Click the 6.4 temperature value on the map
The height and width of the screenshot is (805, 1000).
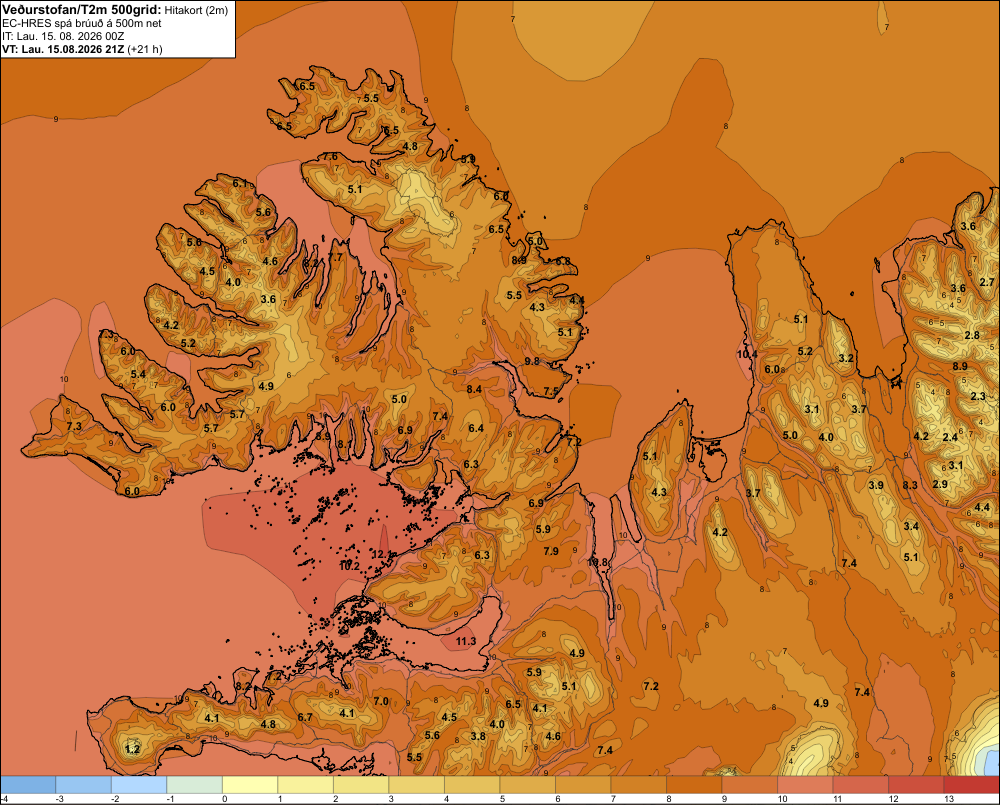coord(476,428)
